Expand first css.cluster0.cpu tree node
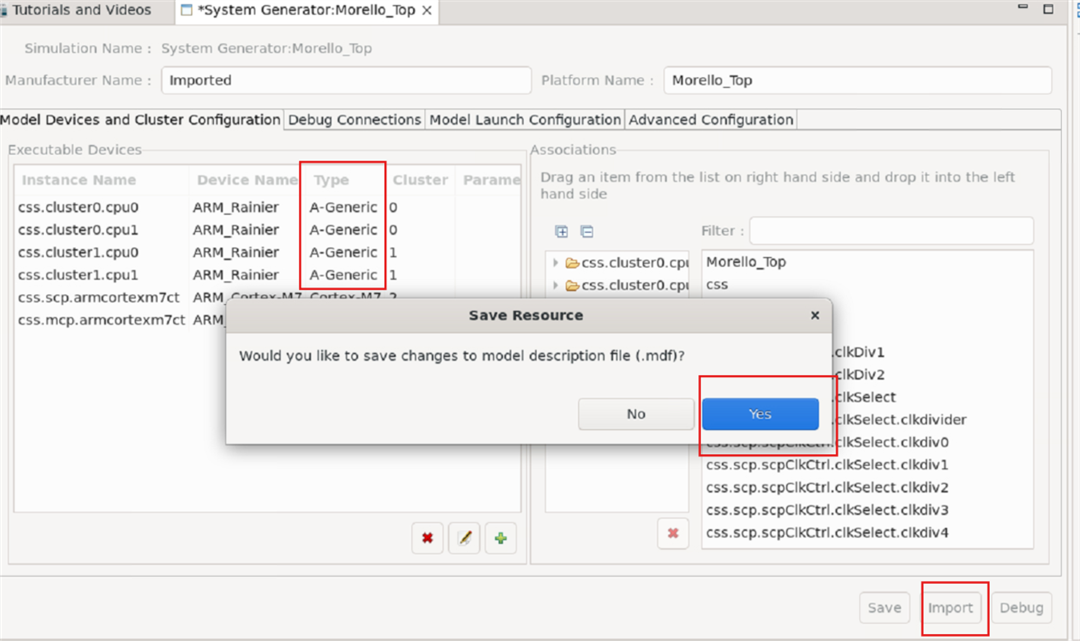Image resolution: width=1080 pixels, height=641 pixels. point(556,263)
